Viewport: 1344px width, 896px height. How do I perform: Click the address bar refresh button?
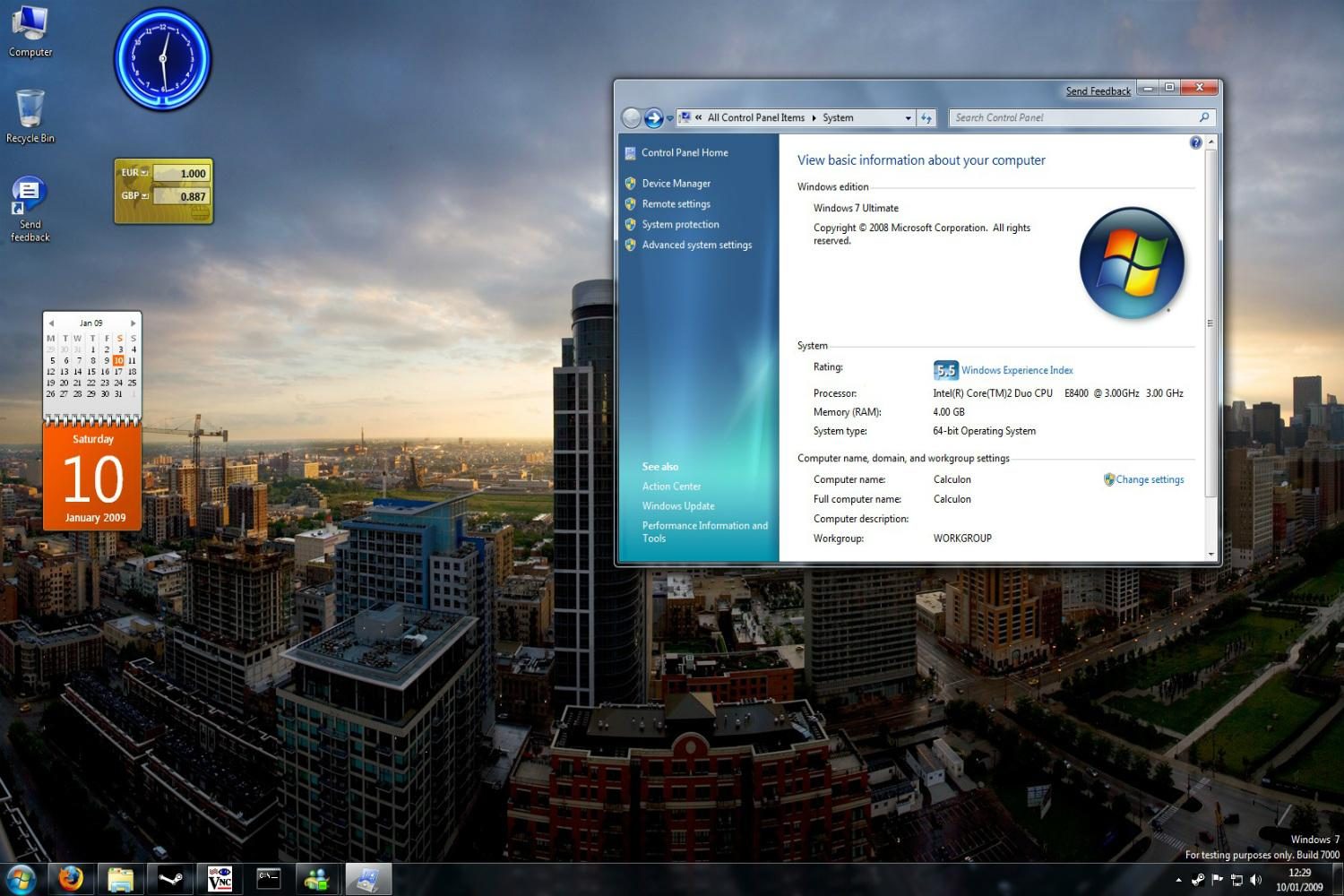pyautogui.click(x=926, y=117)
